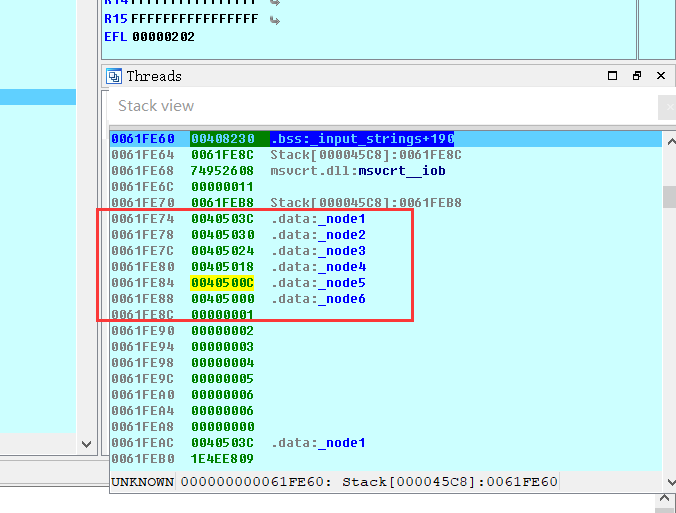Click the .data:_node4 reference
This screenshot has height=513, width=676.
point(319,267)
